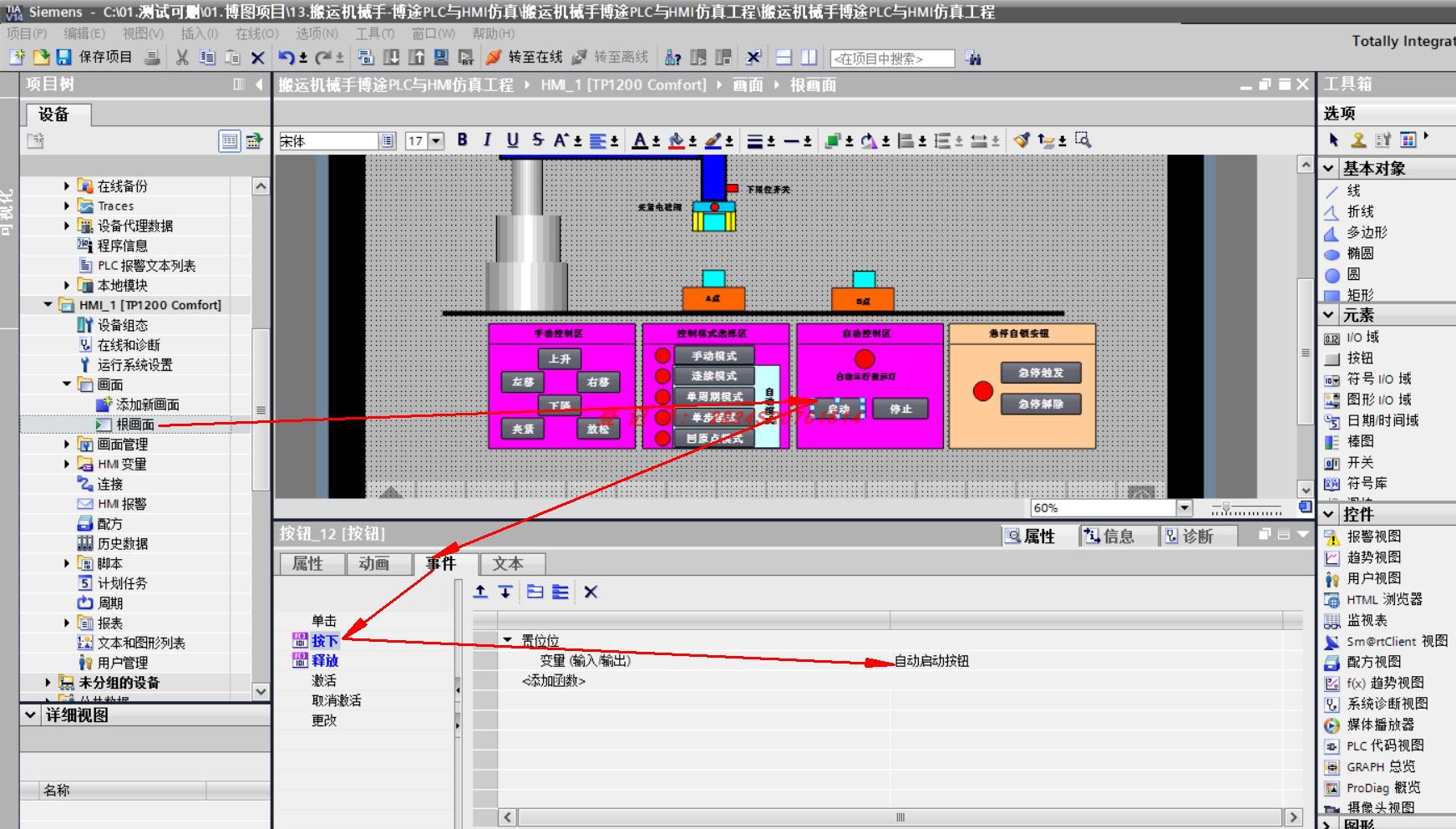Select the 单击 event
This screenshot has width=1456, height=829.
[x=324, y=621]
